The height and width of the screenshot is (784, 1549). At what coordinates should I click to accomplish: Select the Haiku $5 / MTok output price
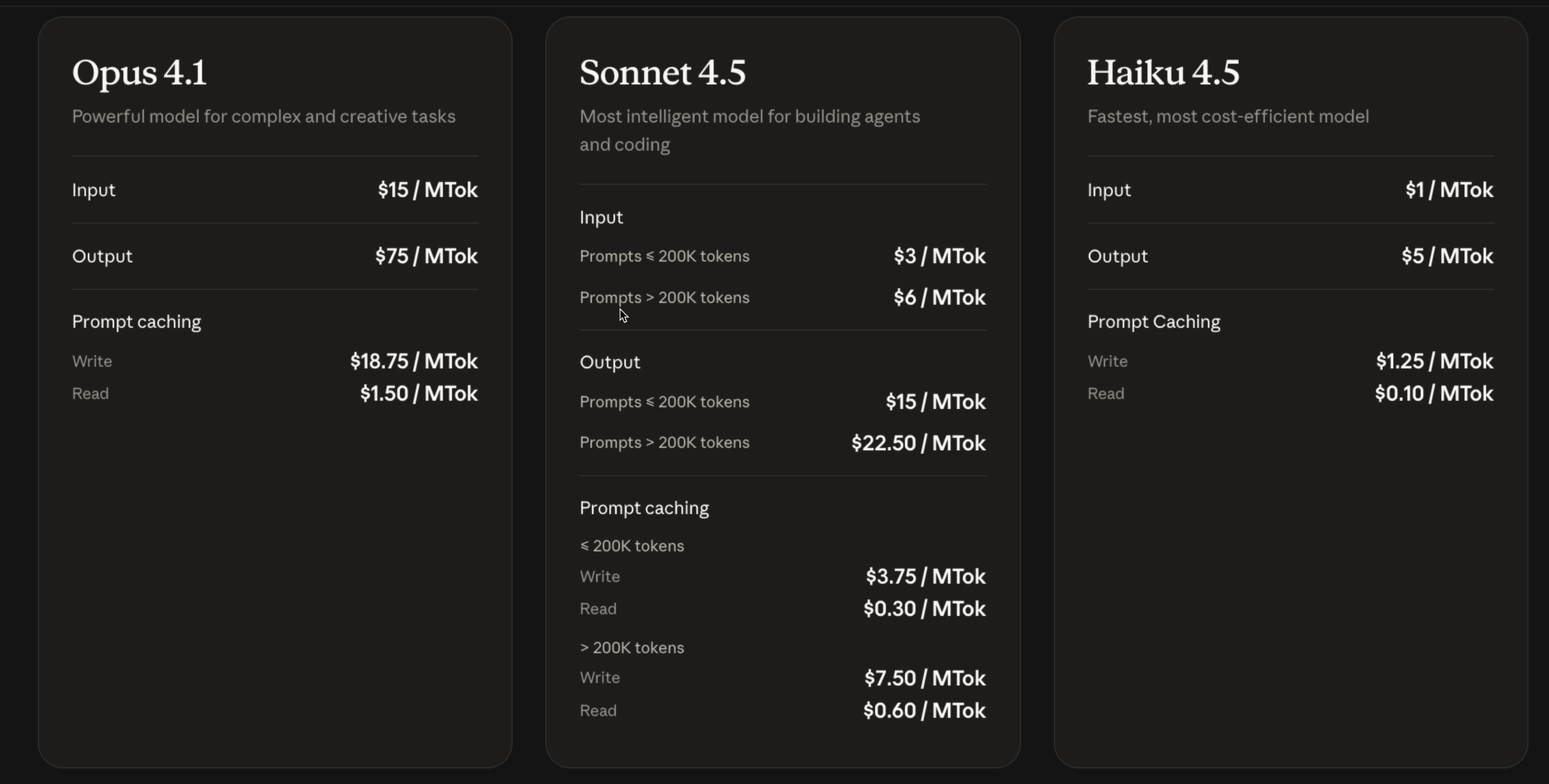point(1447,257)
